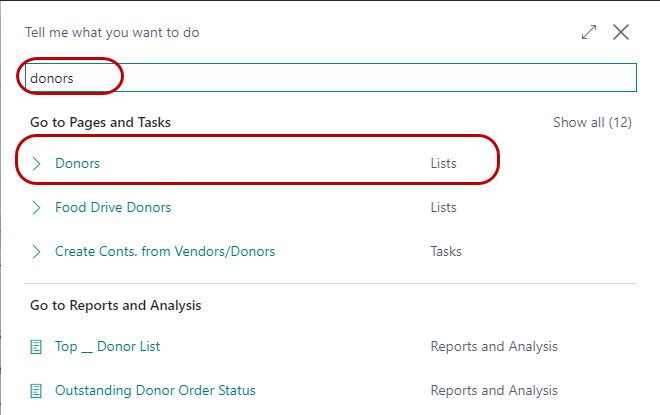
Task: Click the Tasks label on Create Conts. row
Action: click(446, 251)
